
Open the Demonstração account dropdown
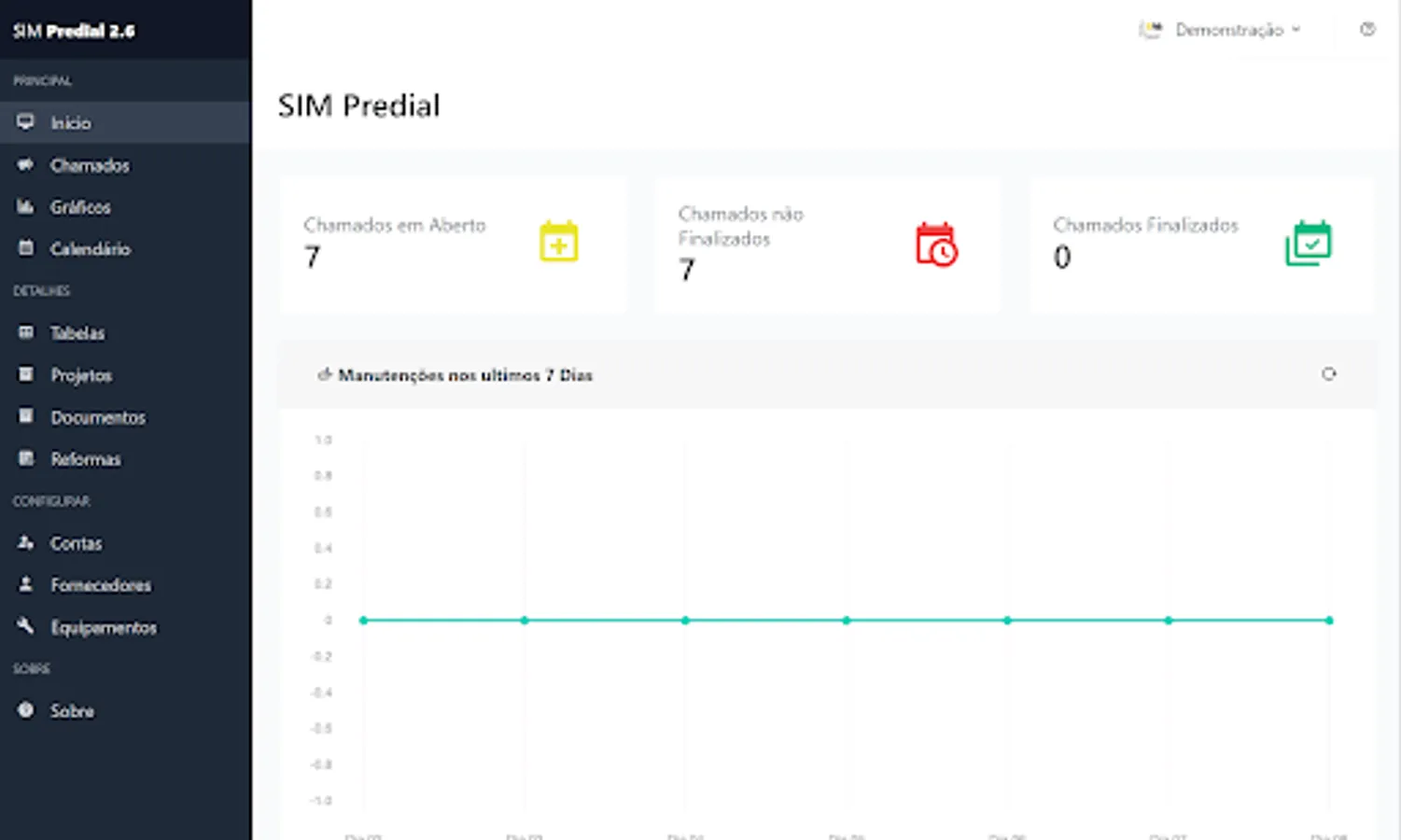1220,30
